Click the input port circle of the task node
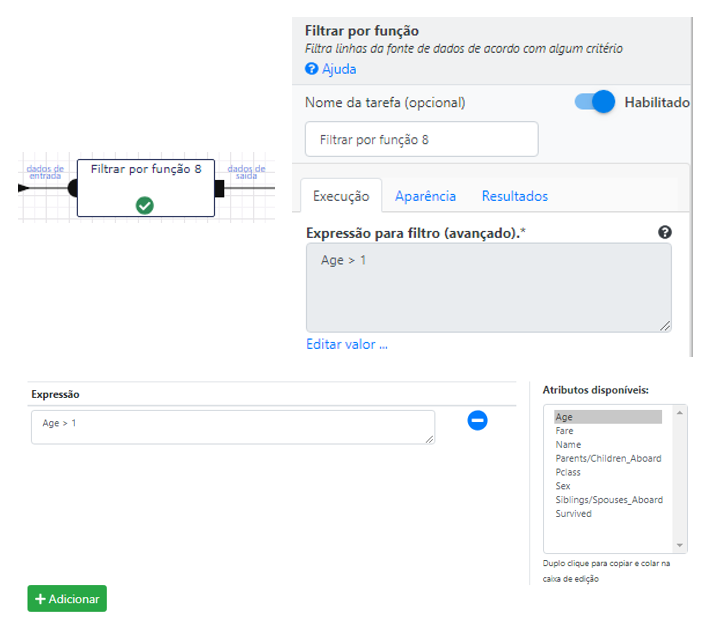 tap(73, 188)
